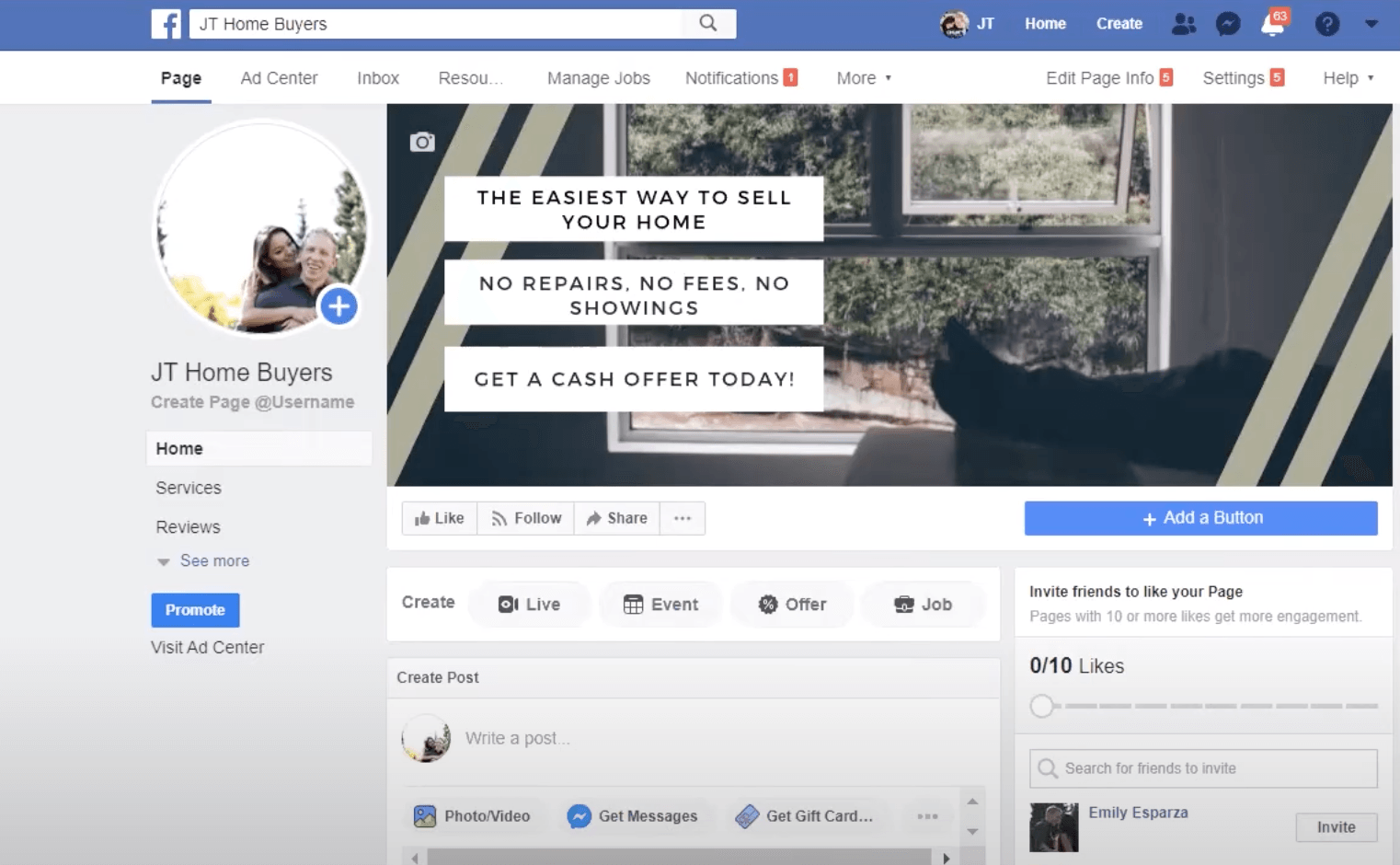
Task: Click the quick help question mark icon
Action: (1326, 24)
